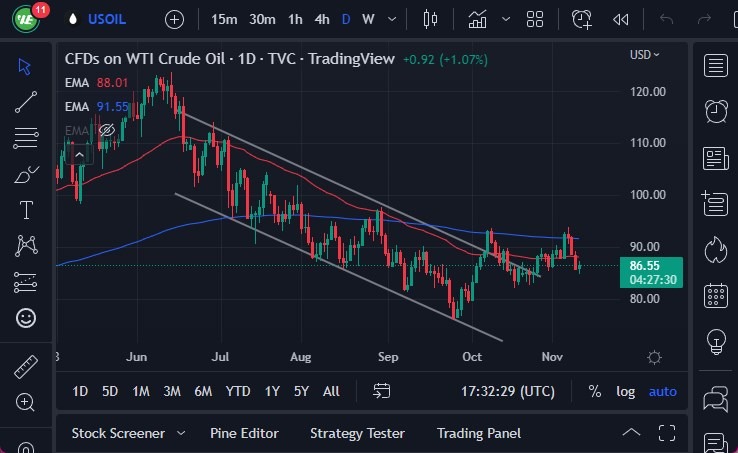
Task: Select the brush drawing tool
Action: point(26,174)
